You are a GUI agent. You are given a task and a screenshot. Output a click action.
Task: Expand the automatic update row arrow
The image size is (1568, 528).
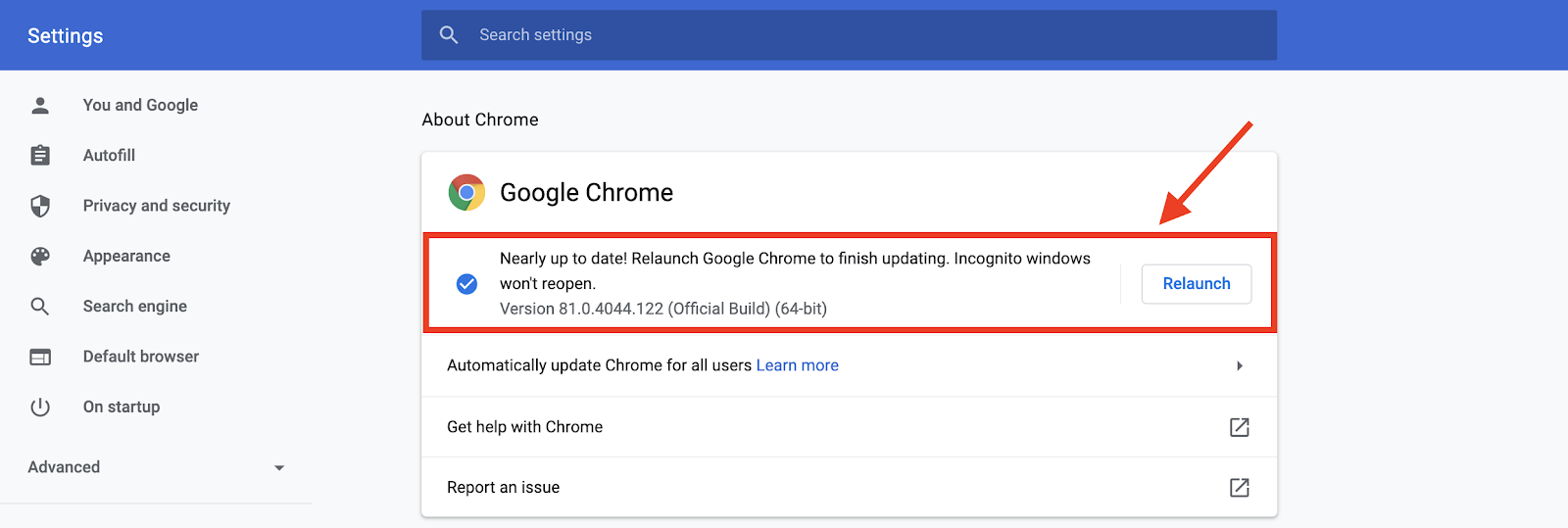(1240, 366)
